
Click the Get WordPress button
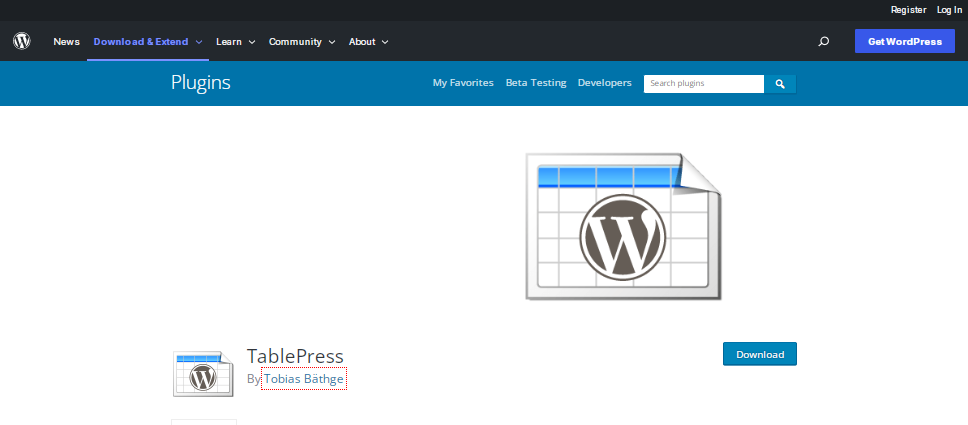click(904, 42)
